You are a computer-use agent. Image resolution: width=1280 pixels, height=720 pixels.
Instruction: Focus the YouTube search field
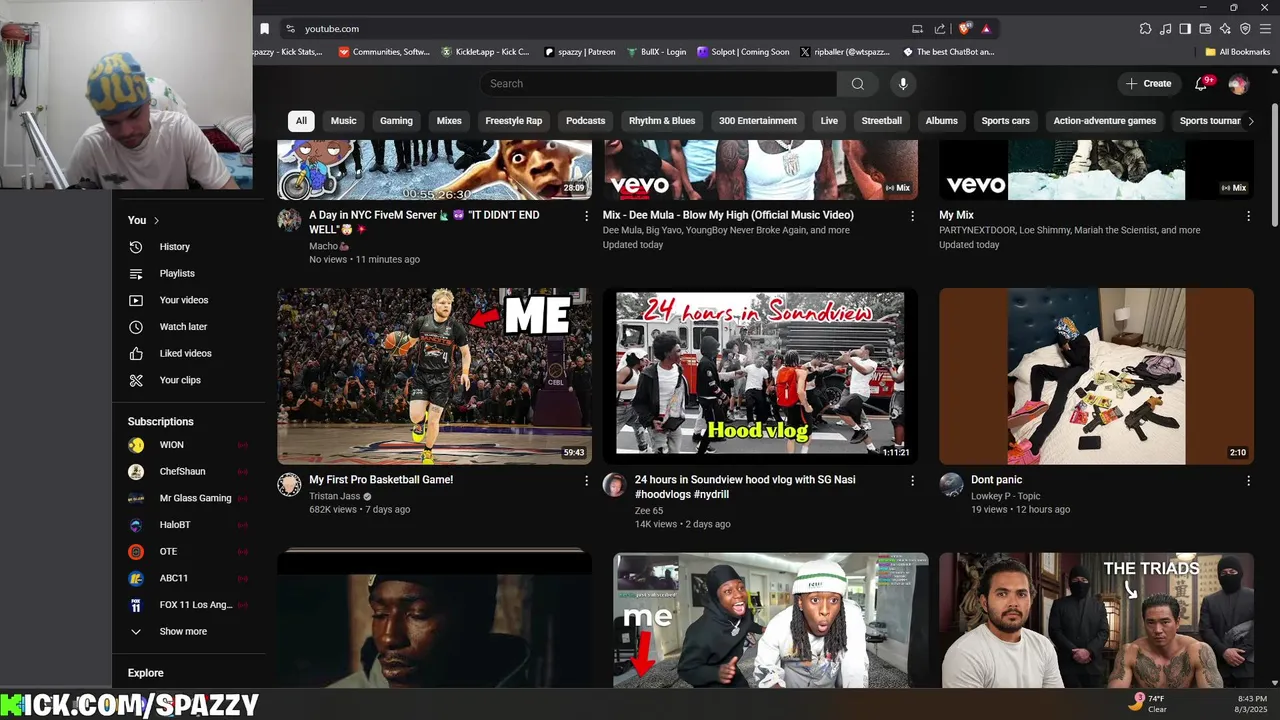(658, 84)
